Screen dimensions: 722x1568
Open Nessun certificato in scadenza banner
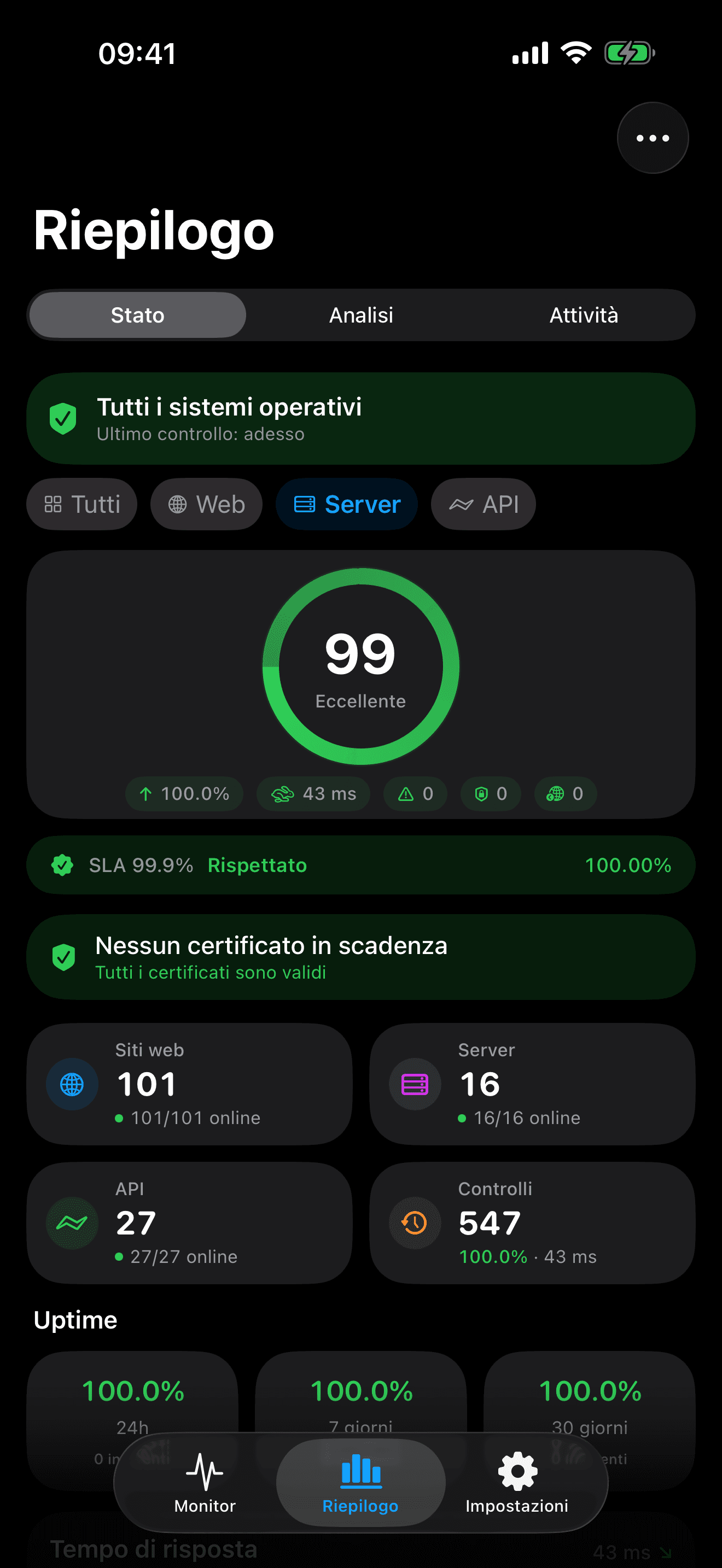click(x=361, y=957)
